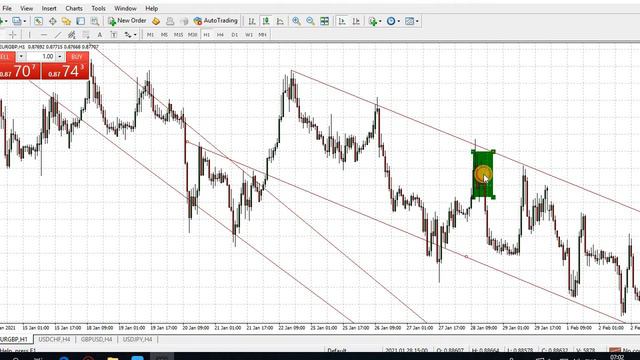Toggle the Auto Scroll chart button

(x=342, y=21)
